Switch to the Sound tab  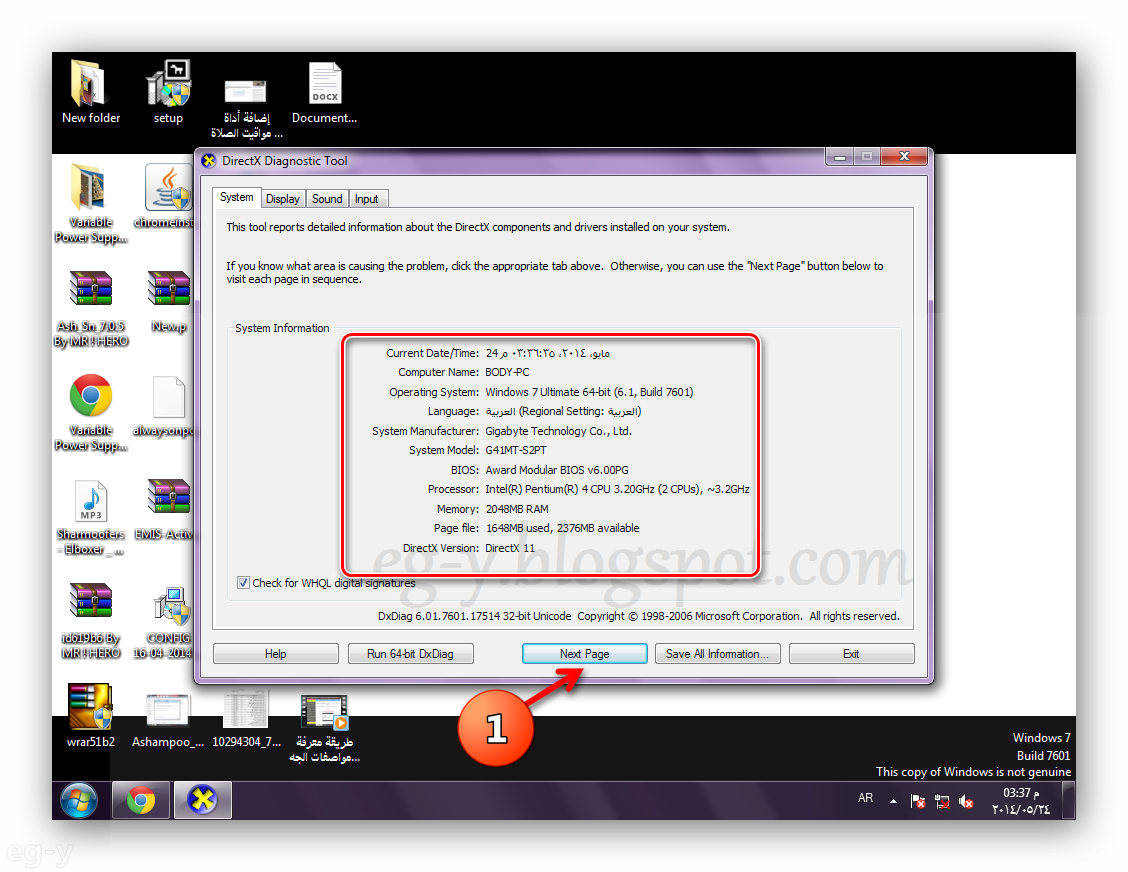click(327, 199)
